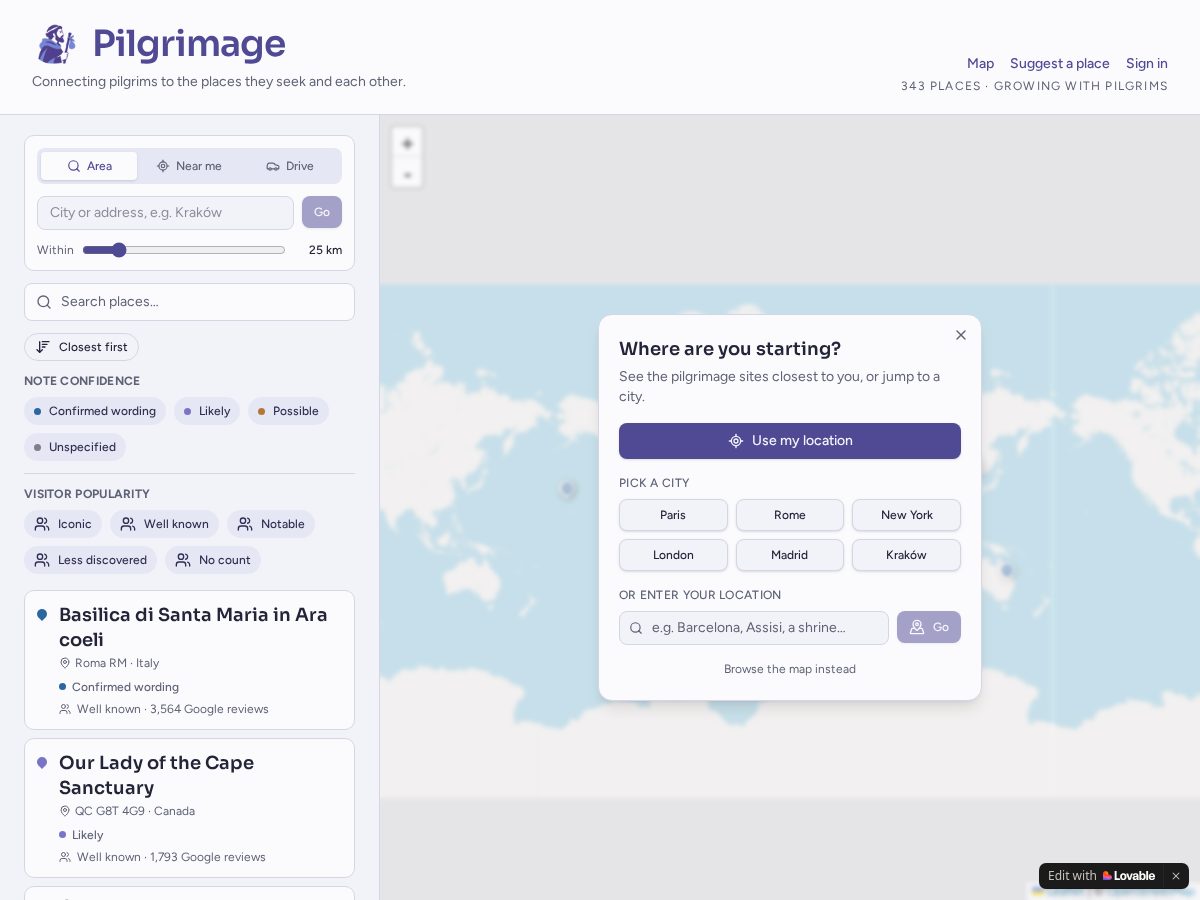Click the enter your location input field
This screenshot has height=900, width=1200.
coord(754,628)
